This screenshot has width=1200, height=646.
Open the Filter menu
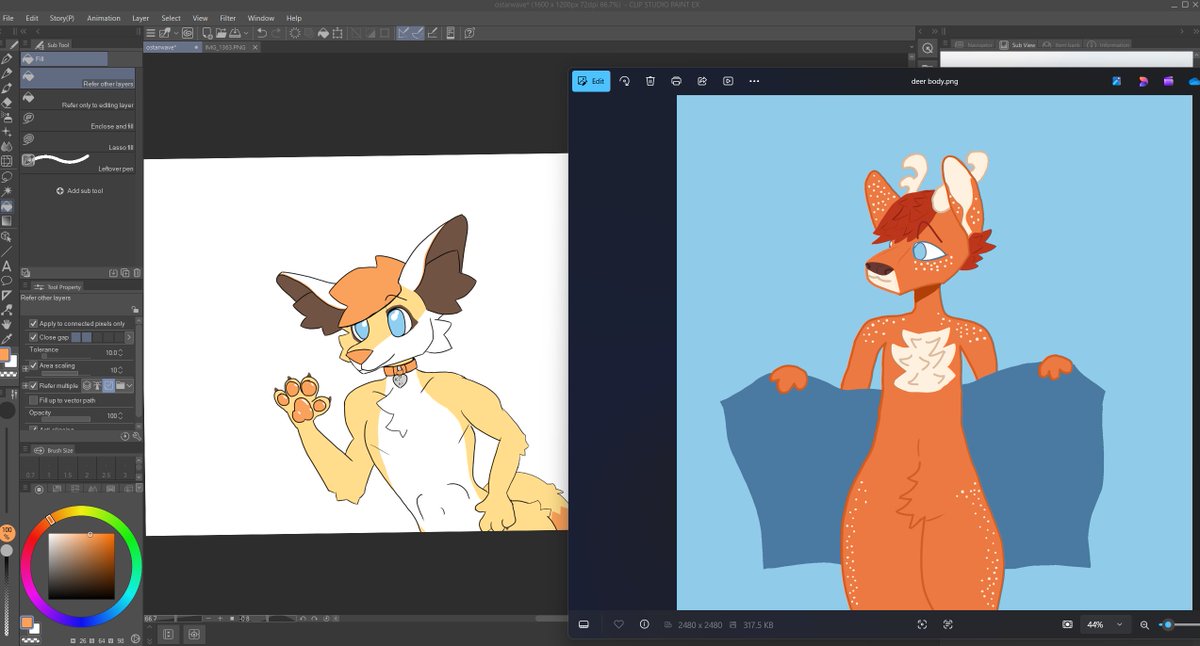coord(228,18)
